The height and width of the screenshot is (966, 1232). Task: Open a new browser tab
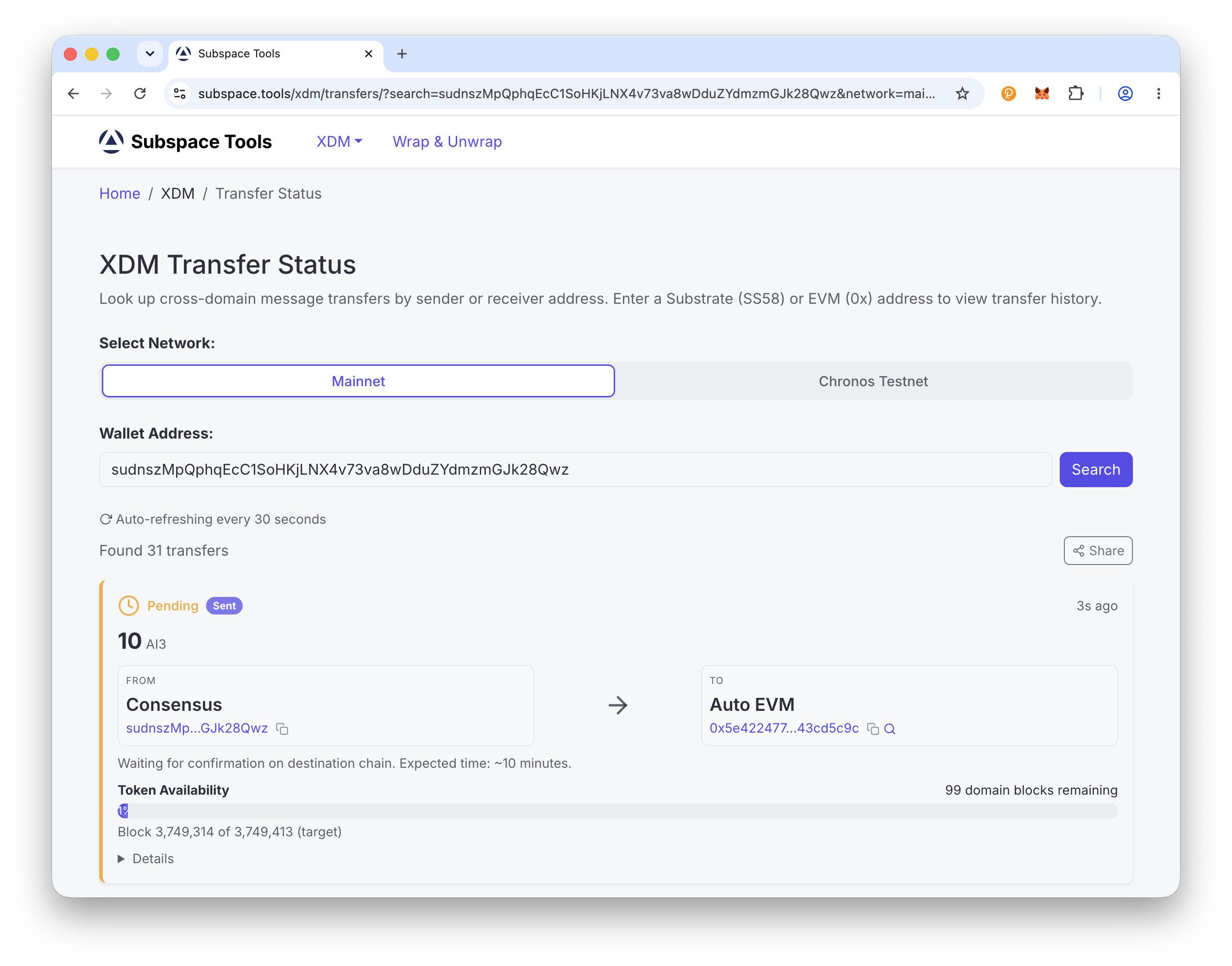pos(402,54)
